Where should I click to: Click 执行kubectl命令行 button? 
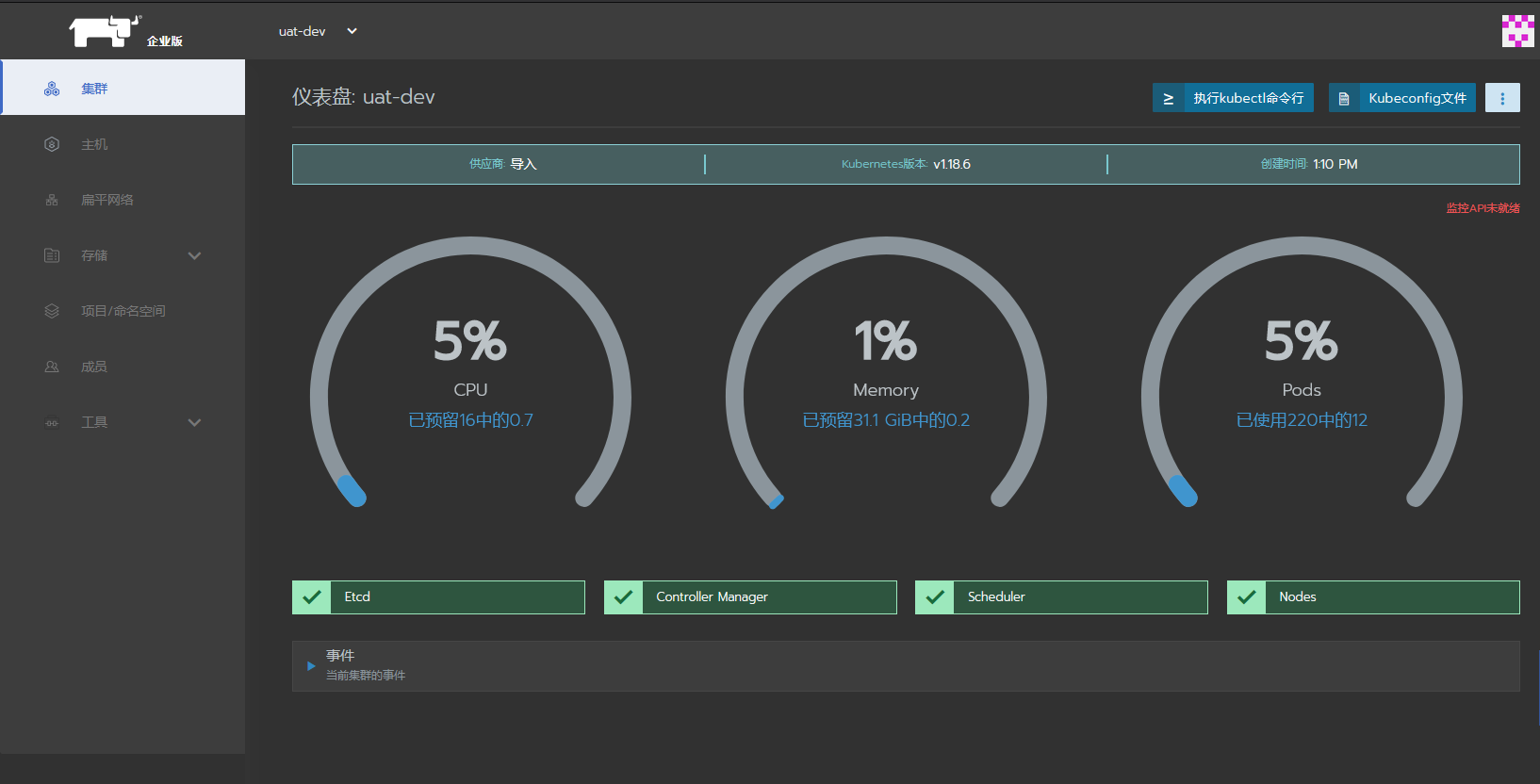pos(1233,98)
